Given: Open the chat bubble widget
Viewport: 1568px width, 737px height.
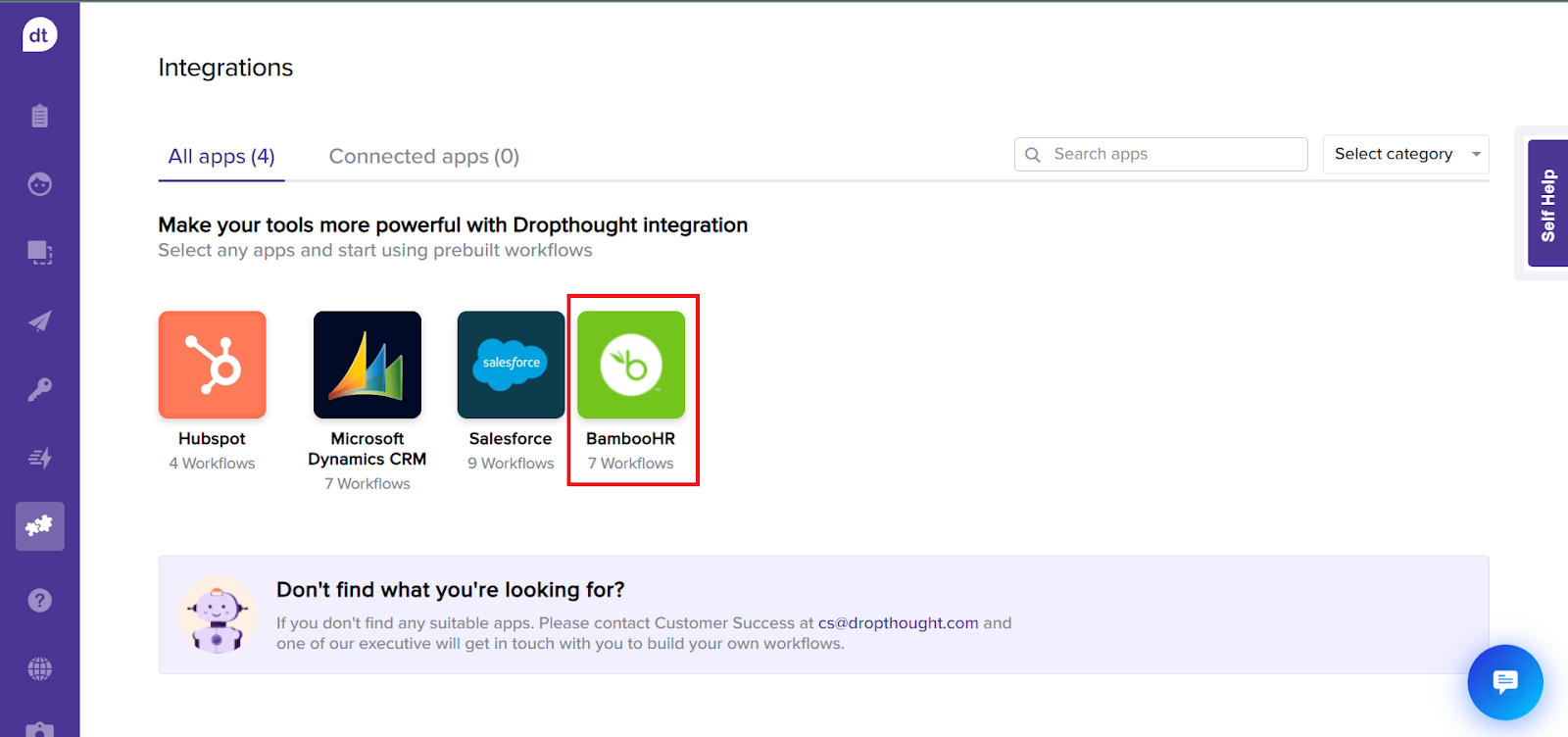Looking at the screenshot, I should (1504, 682).
